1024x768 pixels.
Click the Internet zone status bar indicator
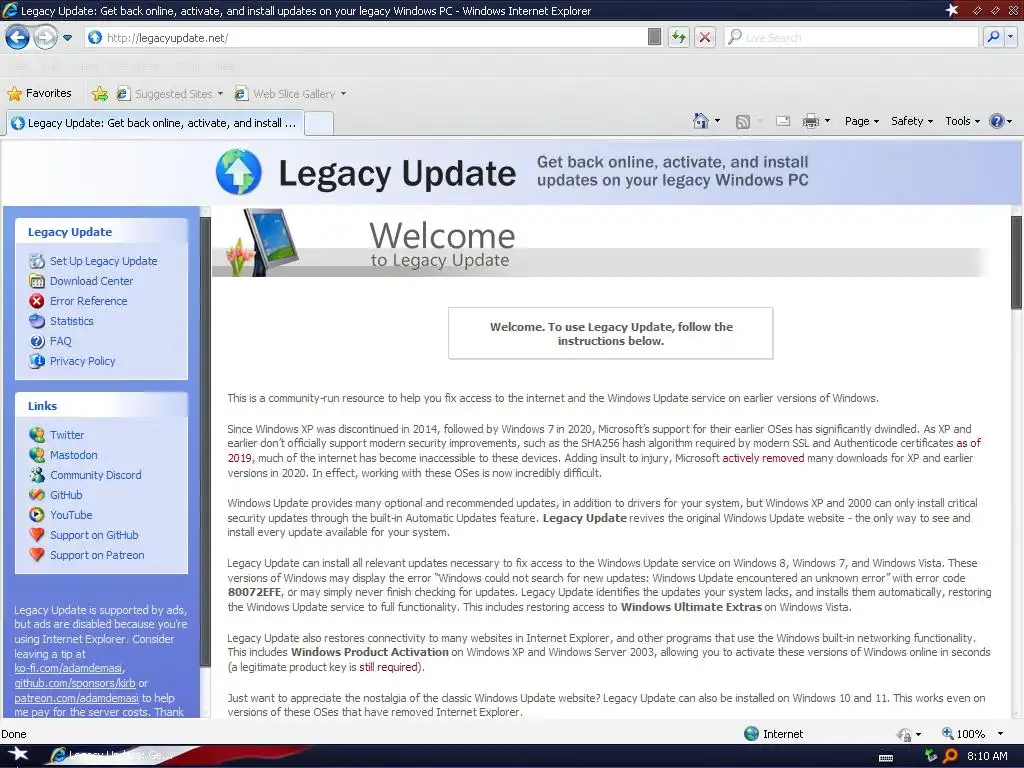coord(774,734)
